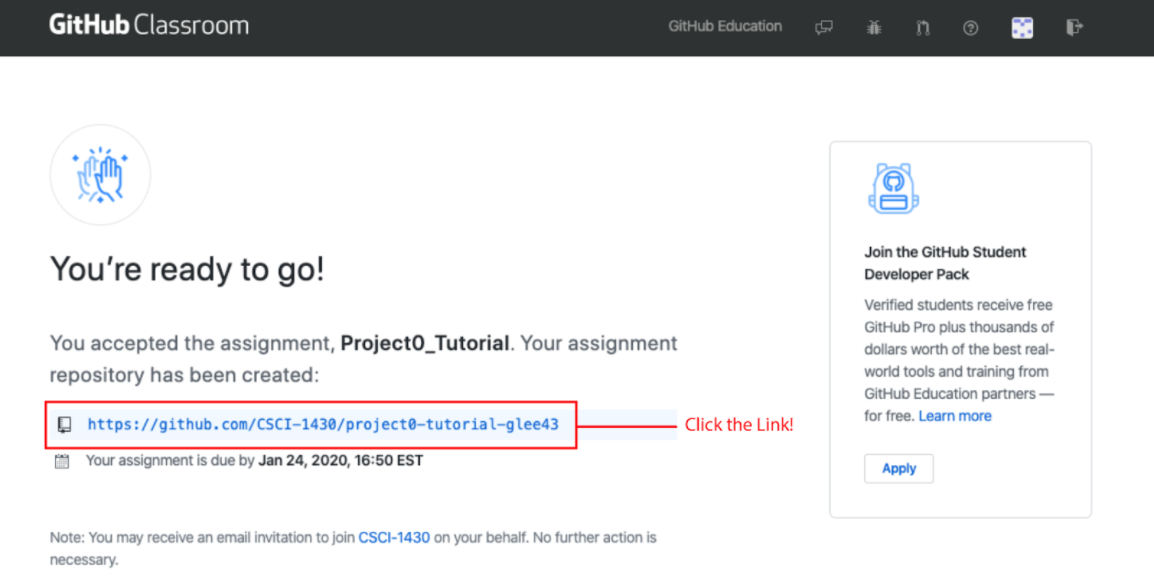This screenshot has width=1154, height=578.
Task: Select the Jan 24, 2020, 16:50 EST due date
Action: (x=341, y=461)
